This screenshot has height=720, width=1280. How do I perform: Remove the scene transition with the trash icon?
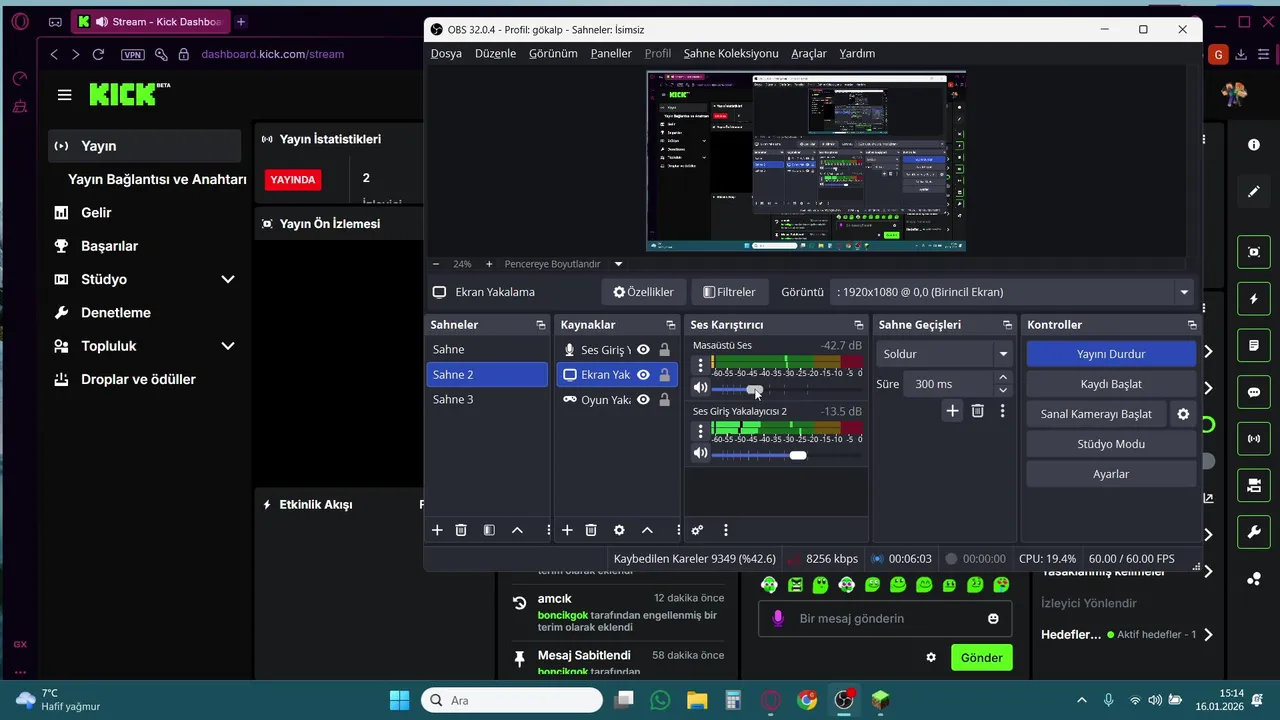(978, 411)
